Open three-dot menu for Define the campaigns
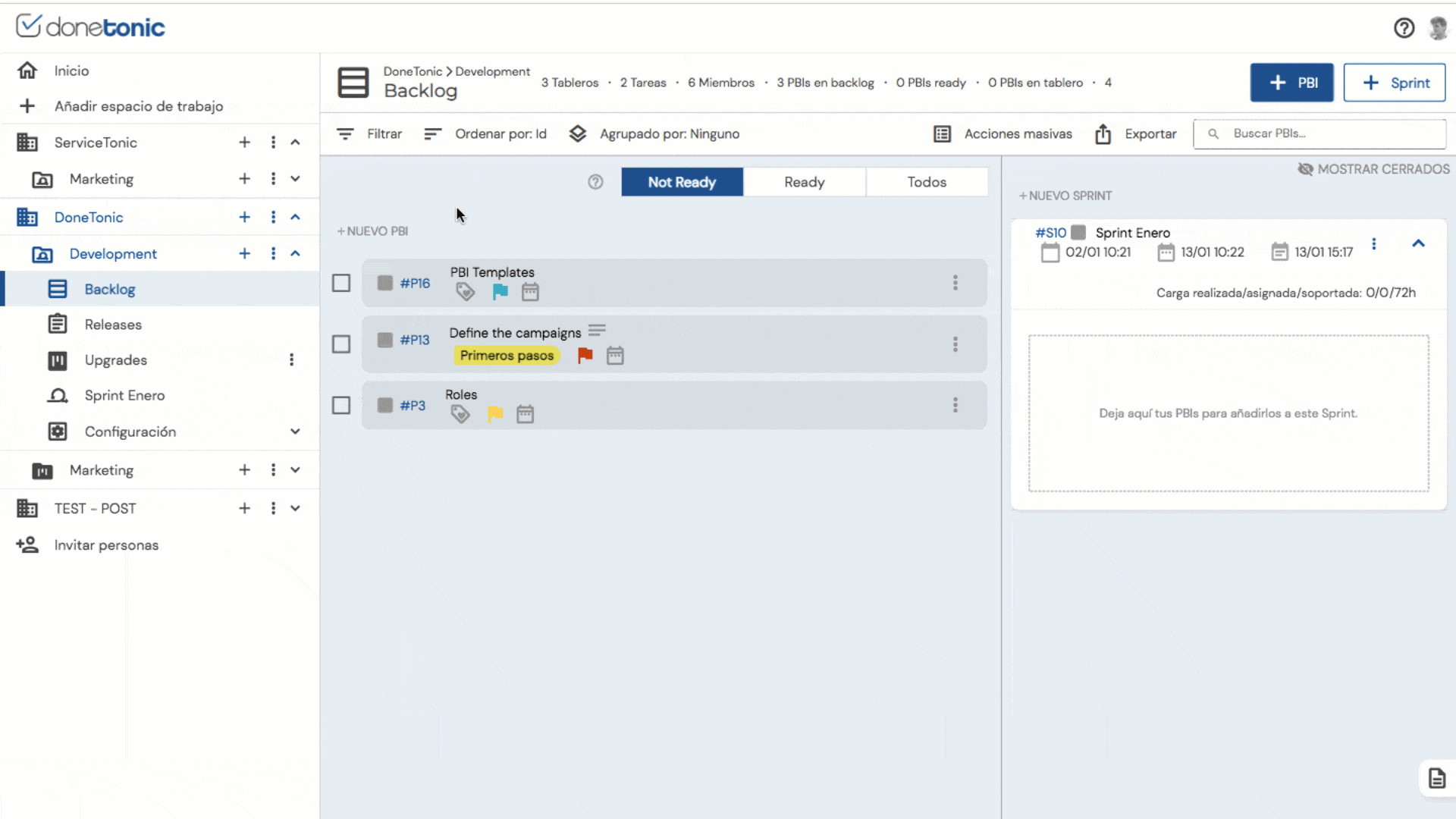This screenshot has width=1456, height=819. 955,344
